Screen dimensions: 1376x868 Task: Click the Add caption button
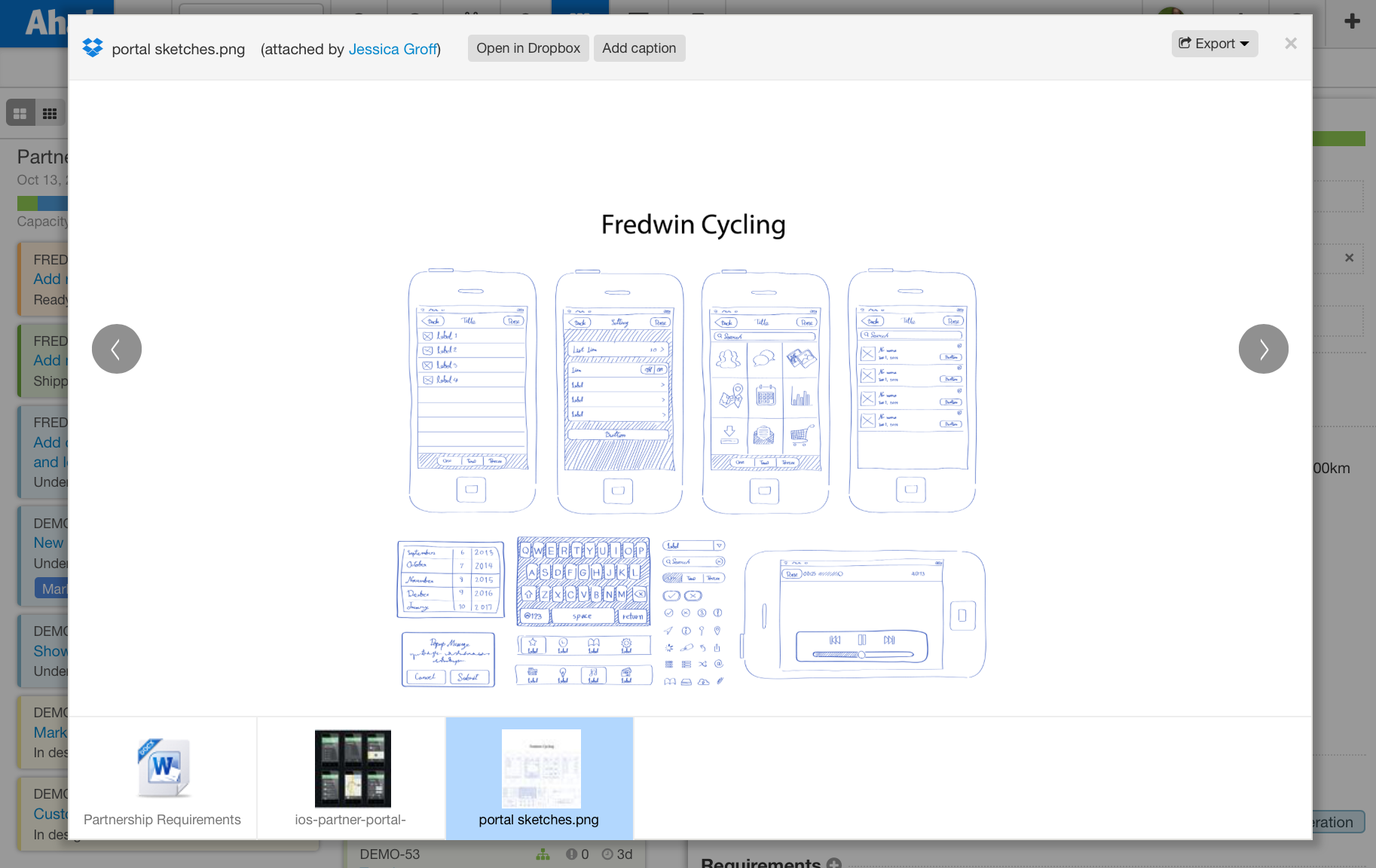coord(639,48)
